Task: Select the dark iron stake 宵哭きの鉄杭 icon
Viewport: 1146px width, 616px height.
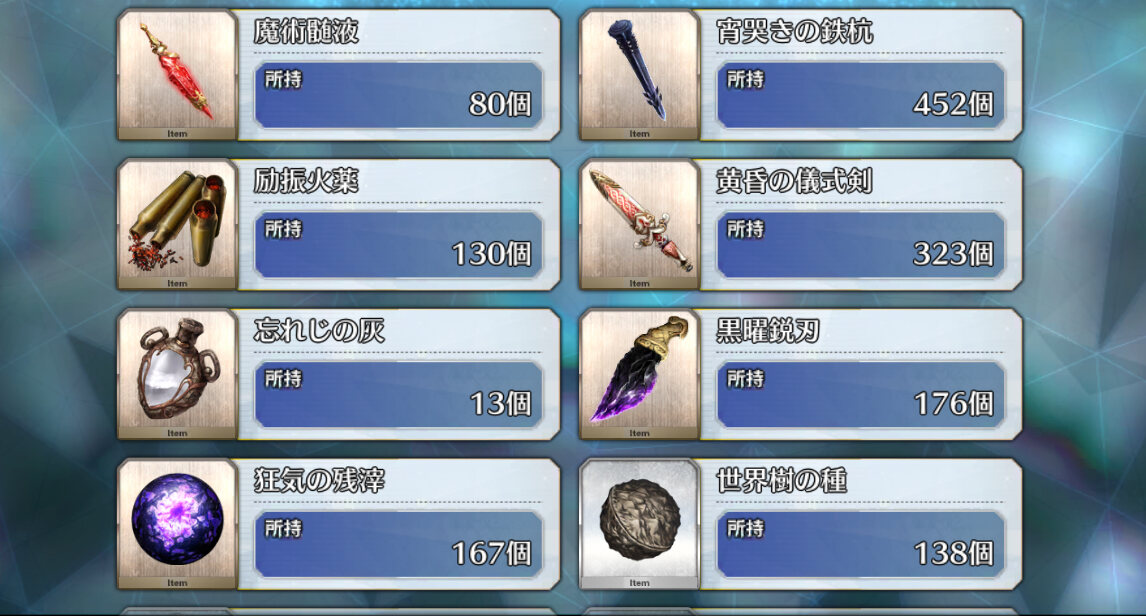Action: (x=640, y=75)
